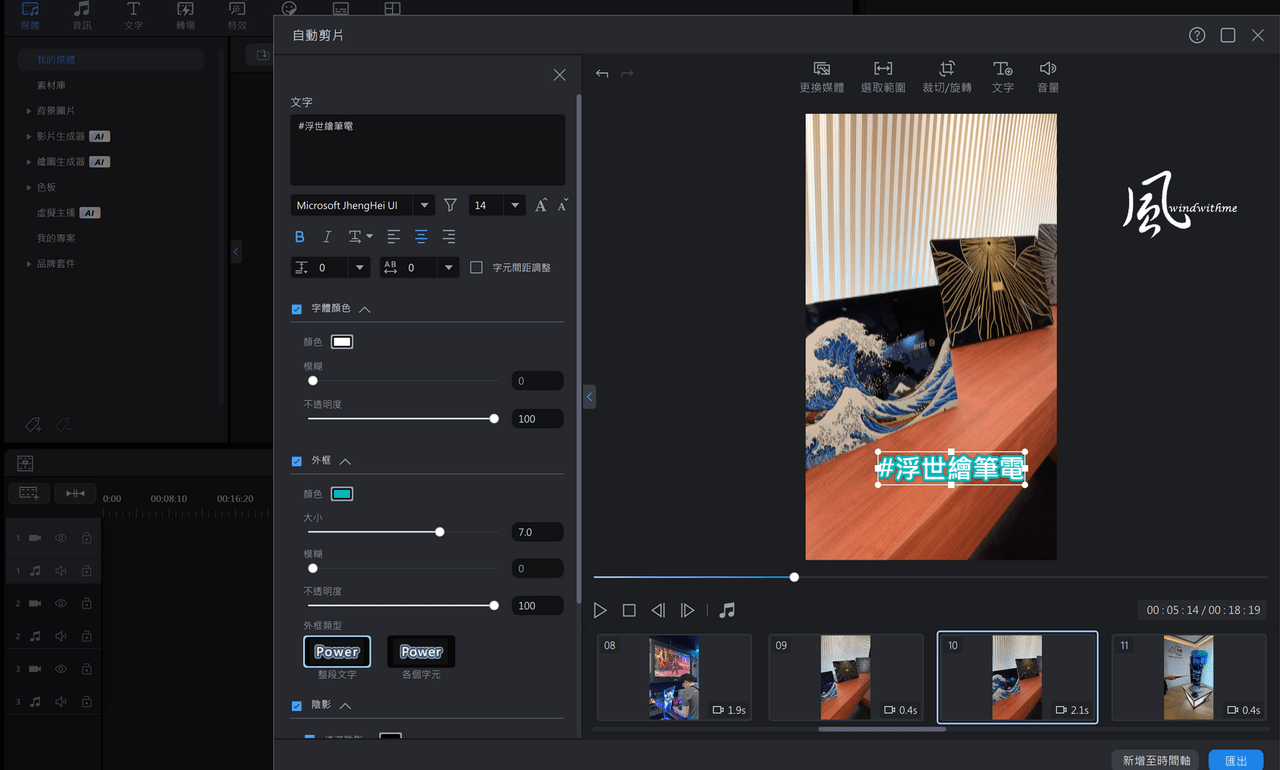The width and height of the screenshot is (1280, 770).
Task: Increase font size with larger A icon
Action: tap(541, 205)
